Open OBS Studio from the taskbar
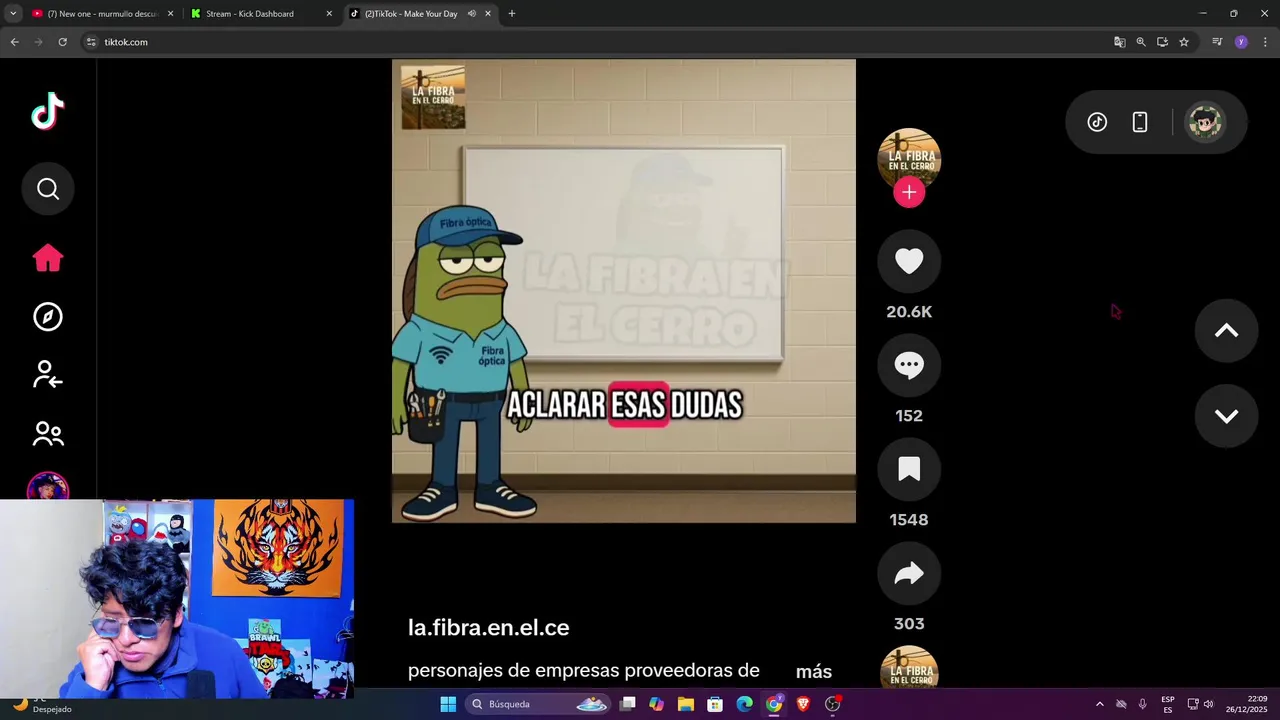This screenshot has height=720, width=1280. 833,704
